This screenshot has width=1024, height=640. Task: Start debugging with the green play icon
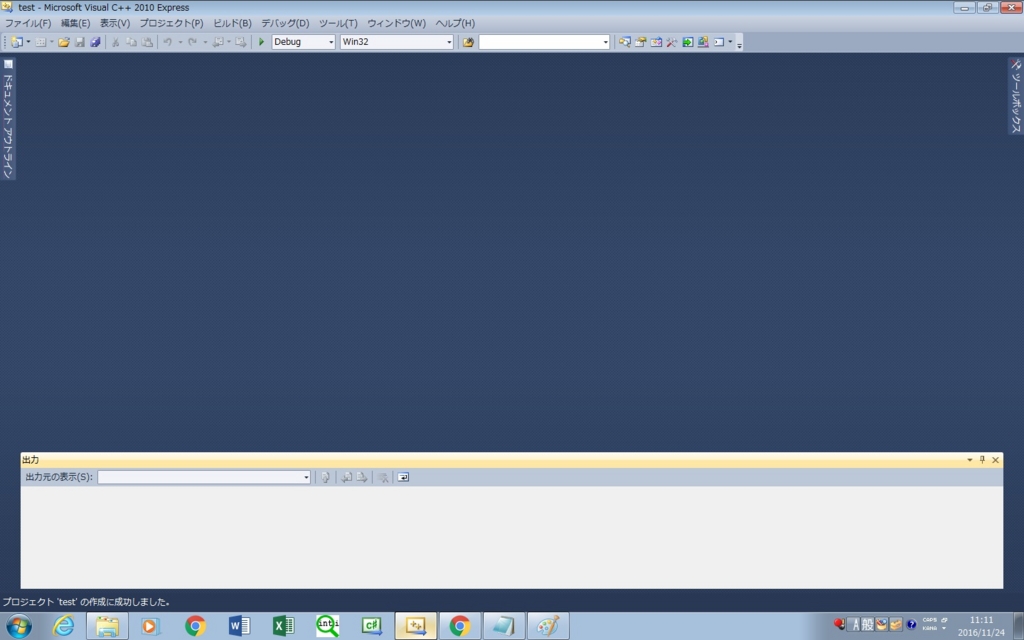point(261,42)
